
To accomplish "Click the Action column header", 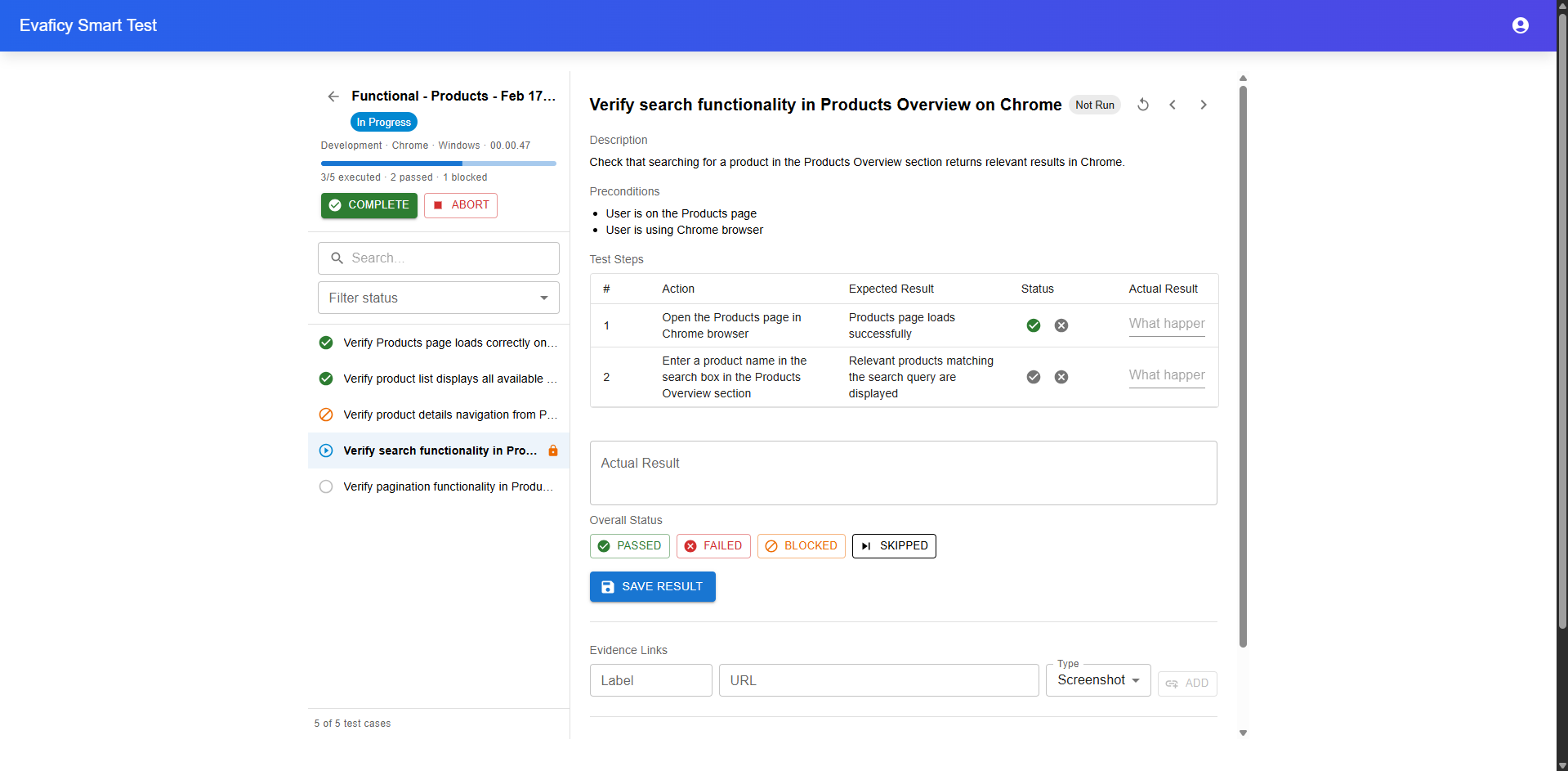I will tap(678, 289).
